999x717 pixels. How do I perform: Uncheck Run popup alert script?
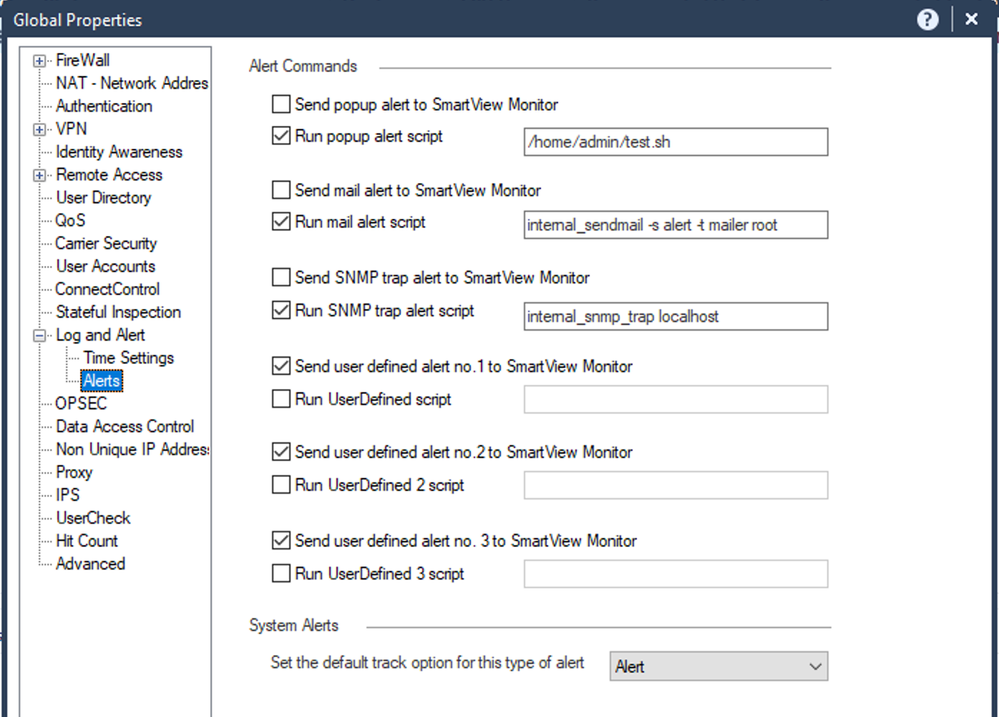pyautogui.click(x=281, y=136)
